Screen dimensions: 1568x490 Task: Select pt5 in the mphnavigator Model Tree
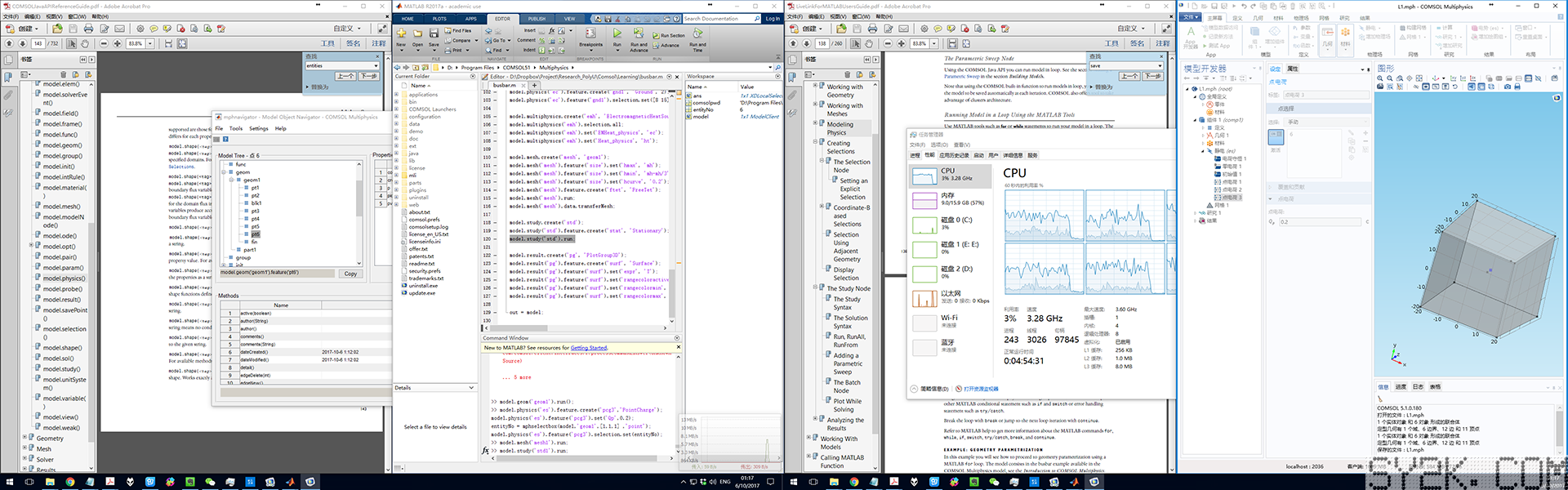(x=255, y=227)
